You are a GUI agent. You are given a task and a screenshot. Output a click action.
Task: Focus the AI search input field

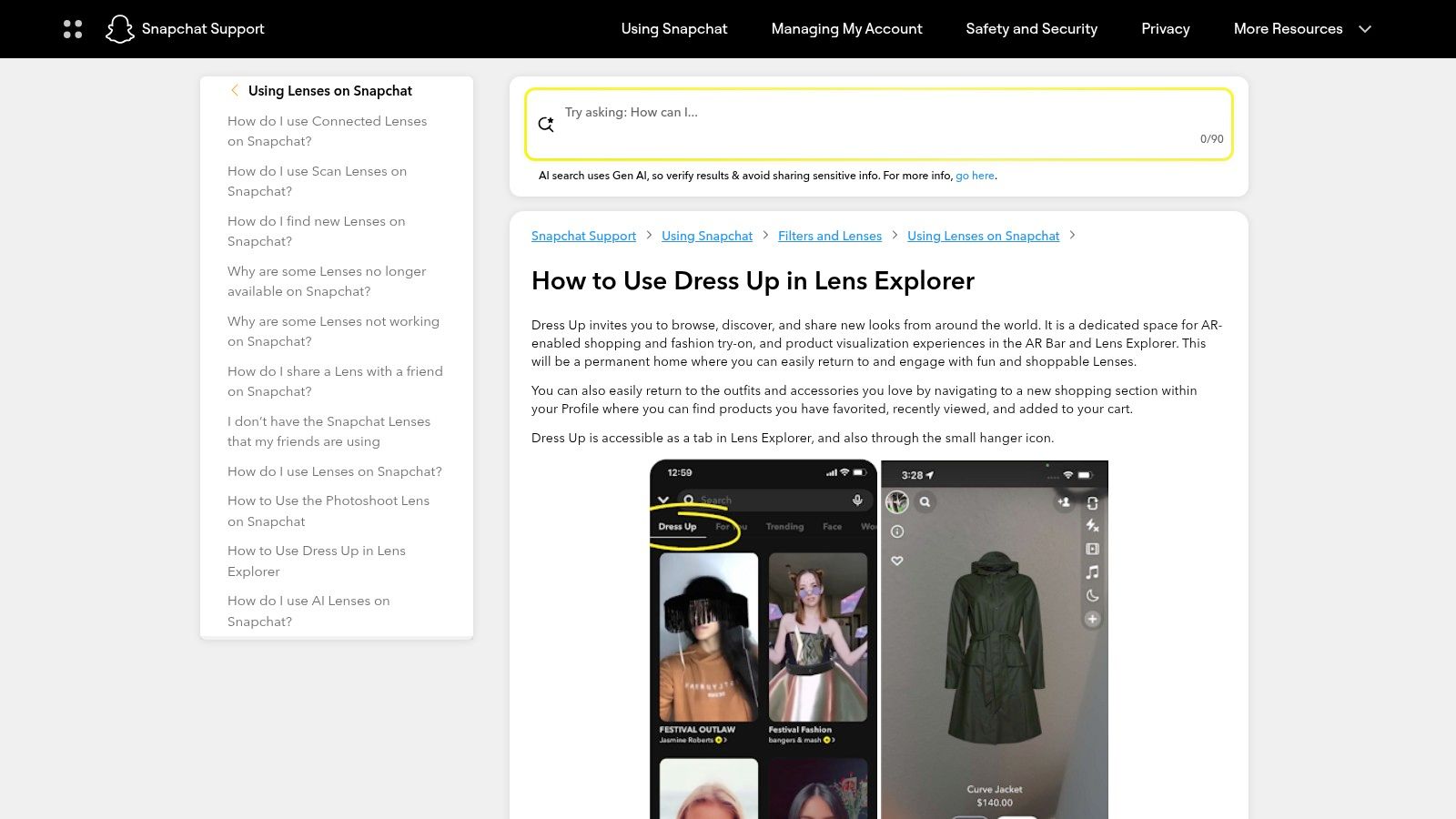tap(879, 124)
